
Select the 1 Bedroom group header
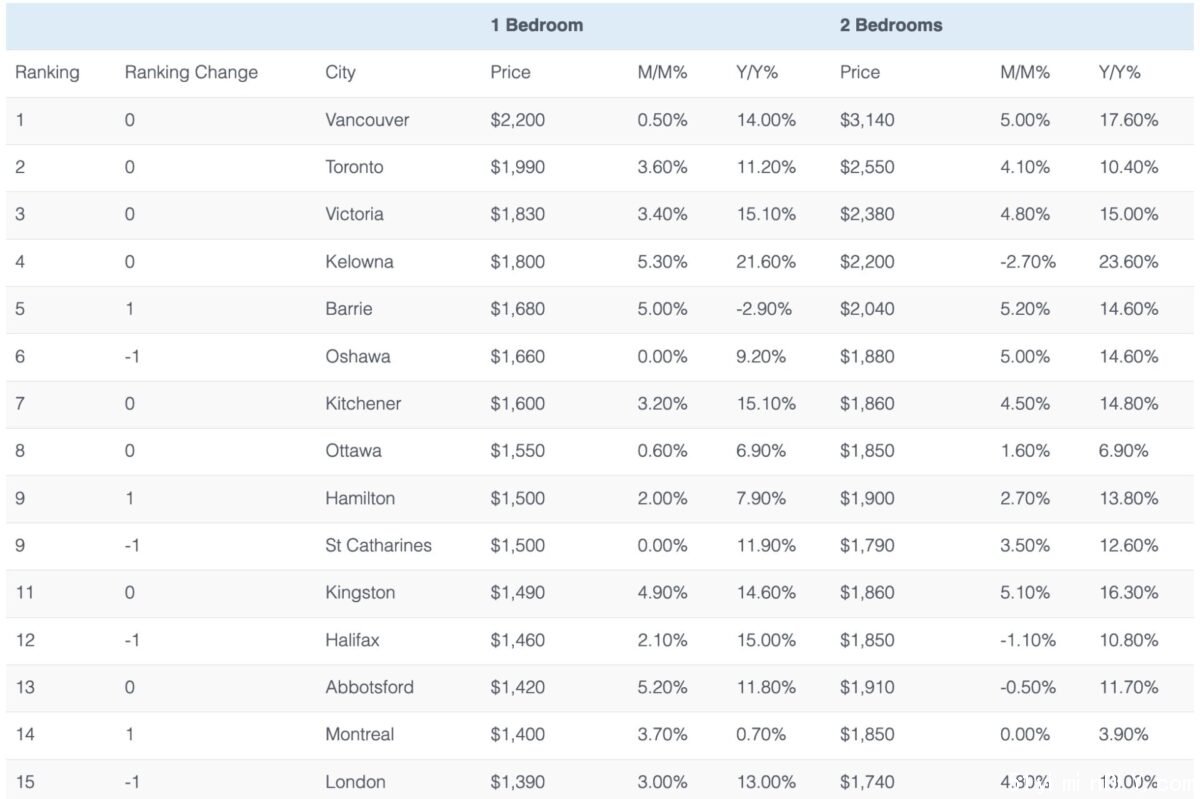[537, 25]
